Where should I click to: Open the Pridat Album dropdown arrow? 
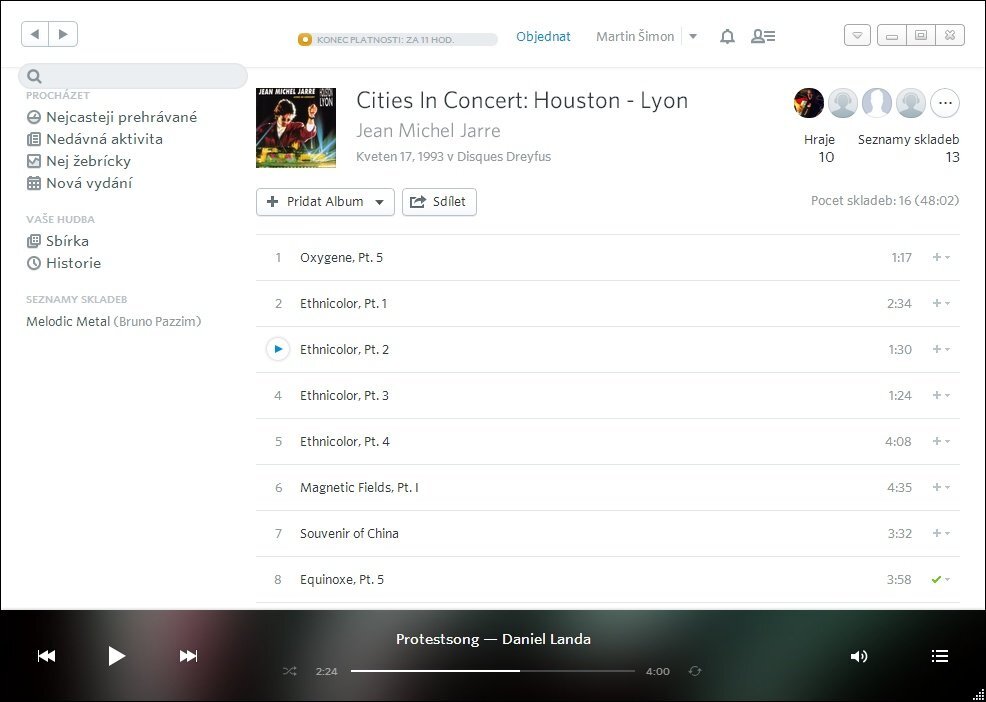(x=379, y=202)
